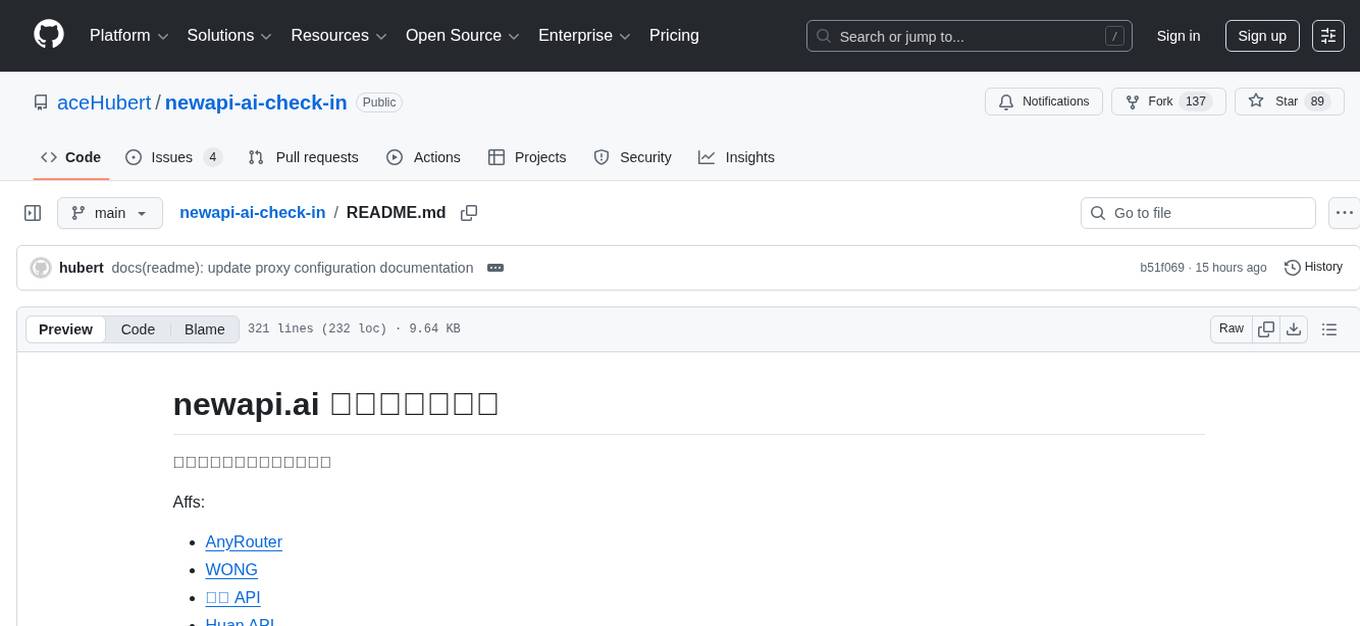Viewport: 1360px width, 626px height.
Task: Click the Go to file search field
Action: pyautogui.click(x=1197, y=212)
